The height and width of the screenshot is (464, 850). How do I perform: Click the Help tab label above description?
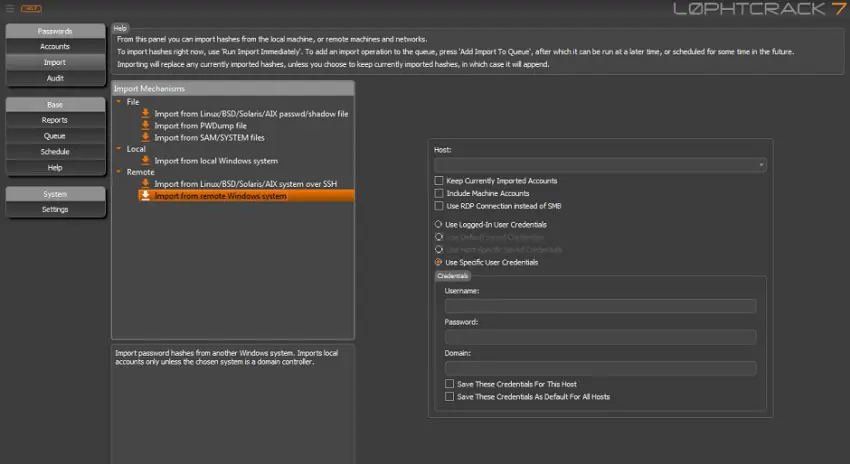pos(120,28)
